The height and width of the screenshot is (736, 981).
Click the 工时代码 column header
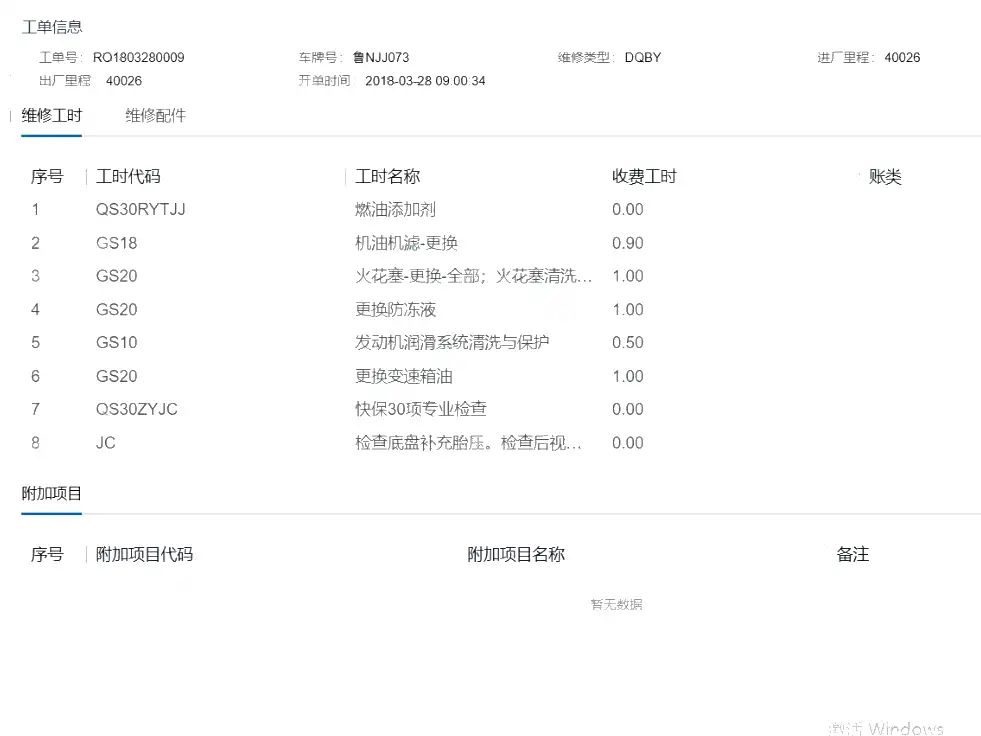coord(128,176)
